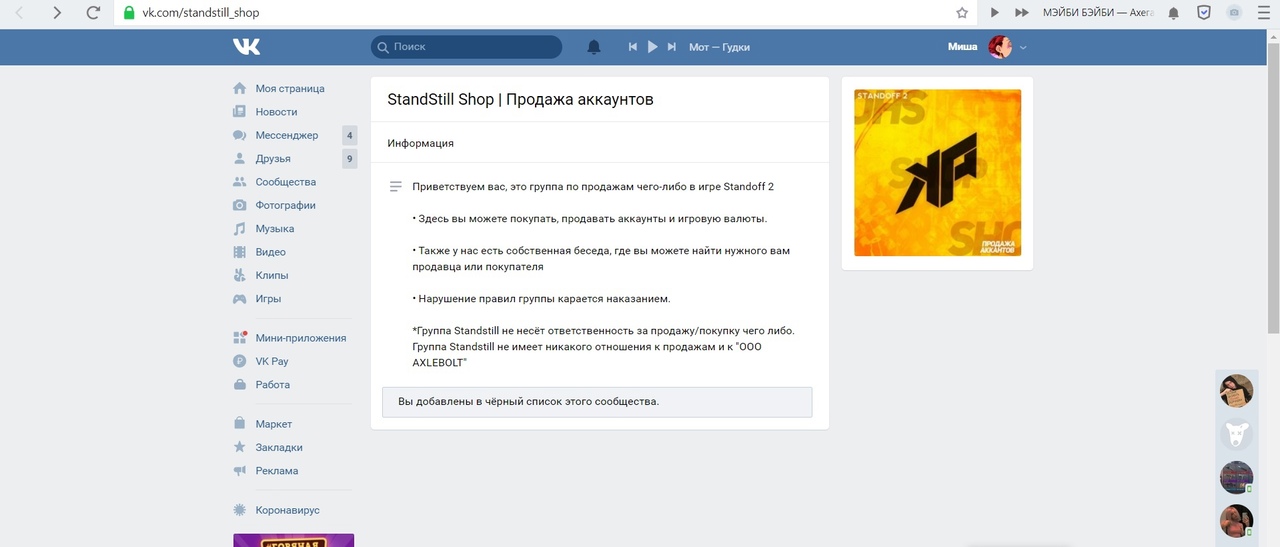Click the Мот — Гудки track title
This screenshot has height=547, width=1280.
coord(719,47)
